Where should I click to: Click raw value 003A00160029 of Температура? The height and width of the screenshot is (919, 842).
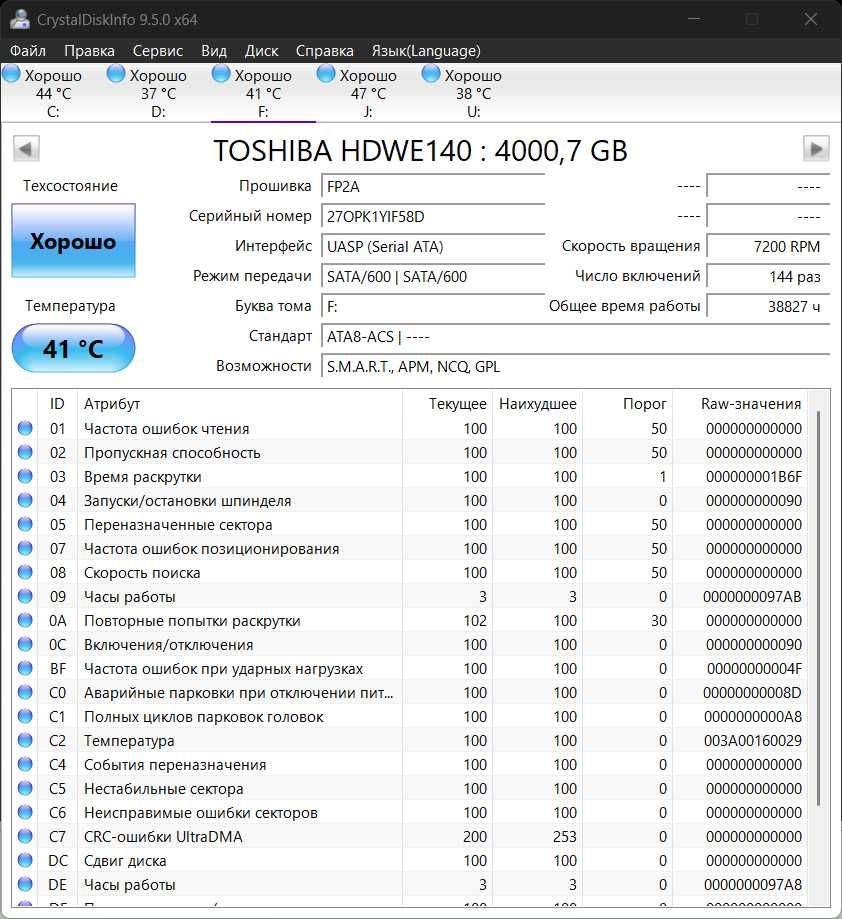pos(752,740)
